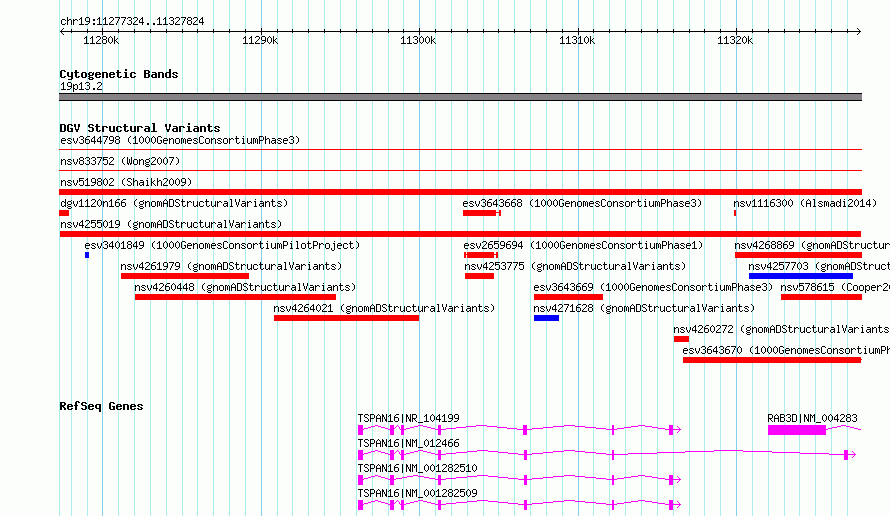The width and height of the screenshot is (890, 516).
Task: Open the RefSeq Genes track title
Action: click(101, 406)
